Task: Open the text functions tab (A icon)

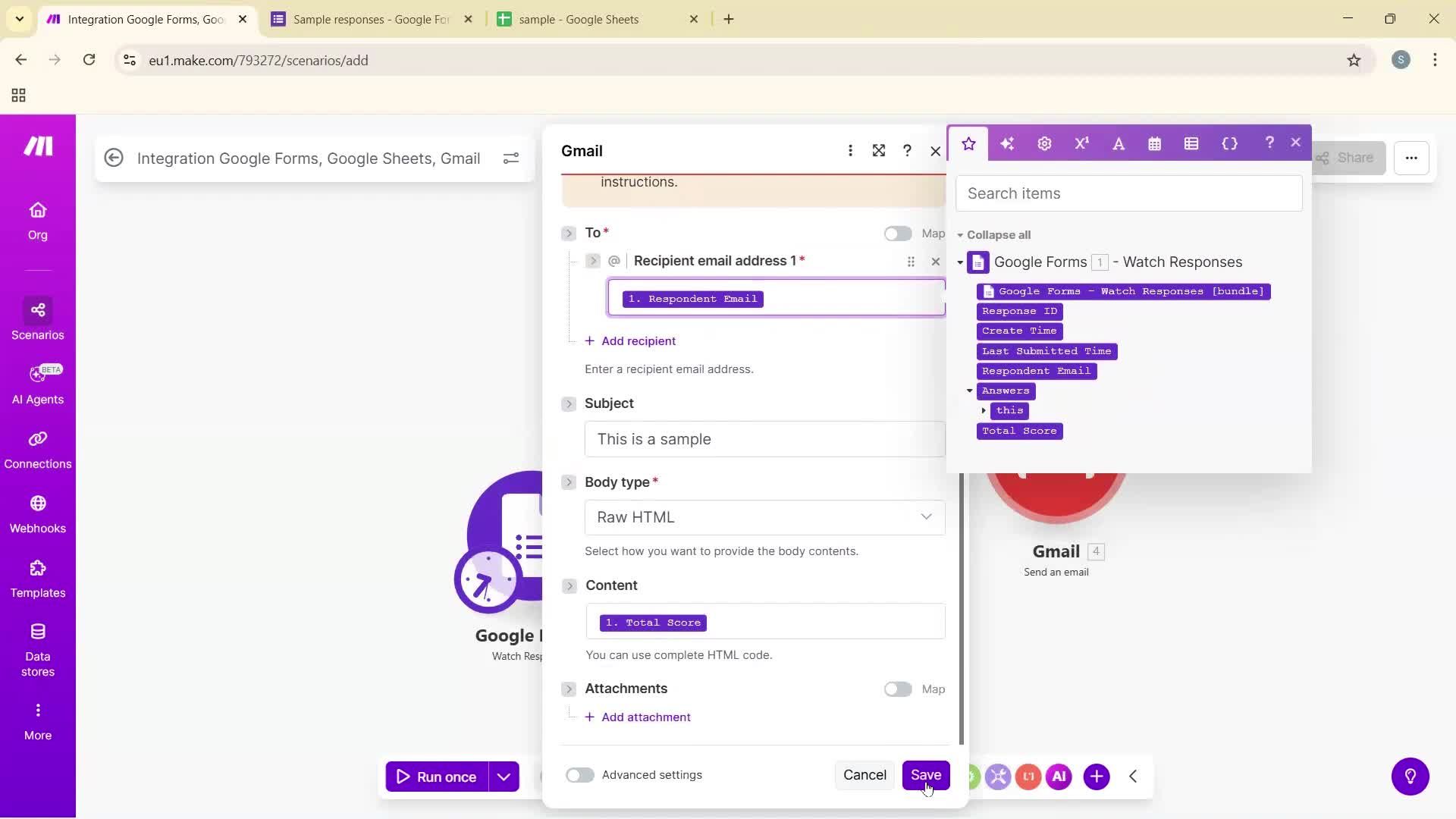Action: tap(1119, 143)
